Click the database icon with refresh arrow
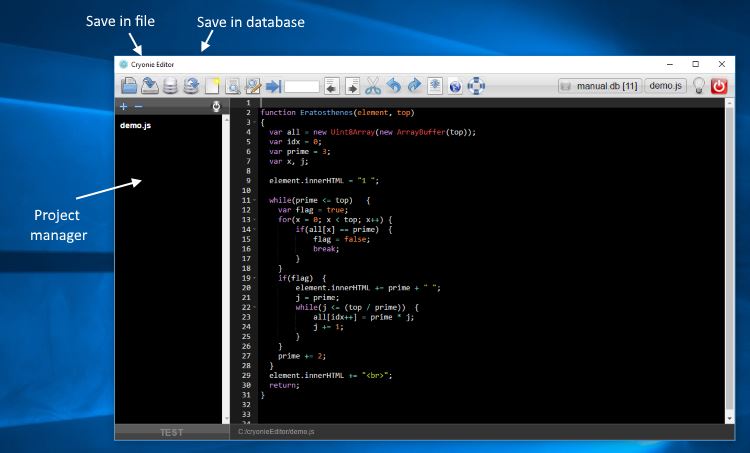The height and width of the screenshot is (453, 750). click(191, 86)
